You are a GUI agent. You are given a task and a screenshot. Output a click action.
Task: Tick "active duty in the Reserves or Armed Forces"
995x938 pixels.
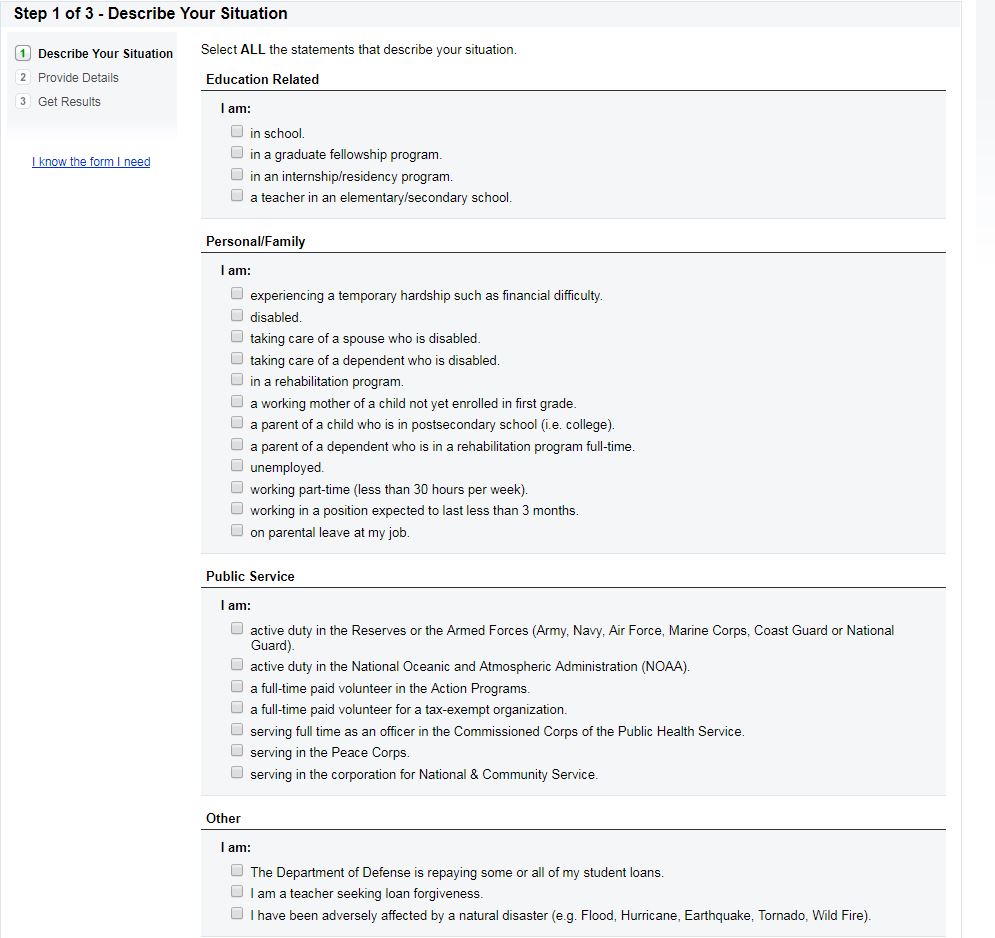coord(237,629)
